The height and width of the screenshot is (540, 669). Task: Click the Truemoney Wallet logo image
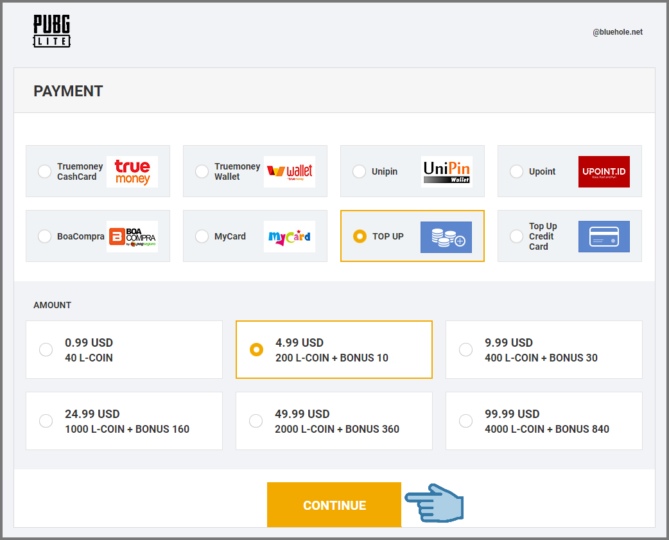pos(289,171)
